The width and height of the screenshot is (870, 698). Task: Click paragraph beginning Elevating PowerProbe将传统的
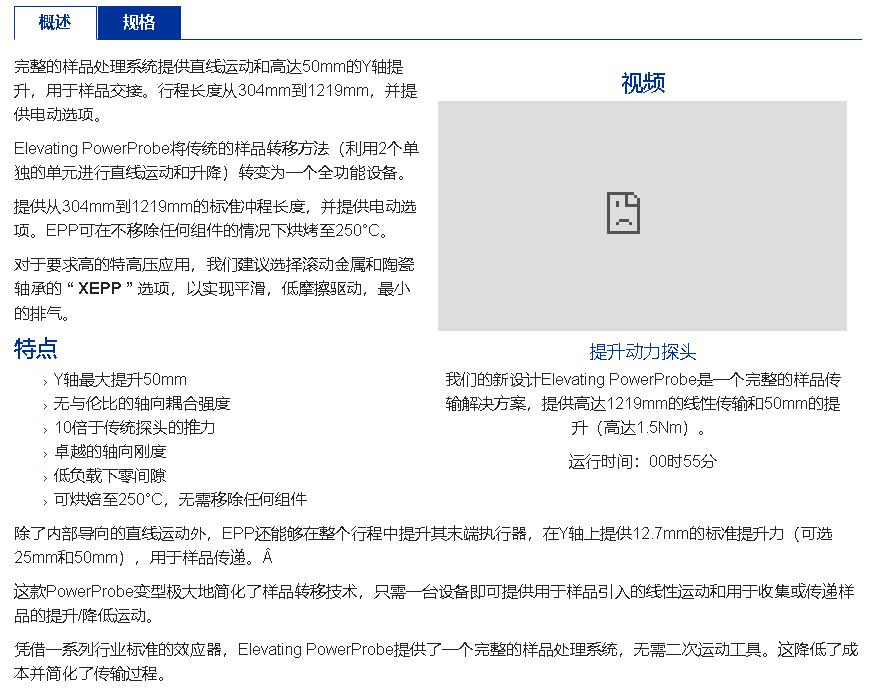tap(216, 160)
